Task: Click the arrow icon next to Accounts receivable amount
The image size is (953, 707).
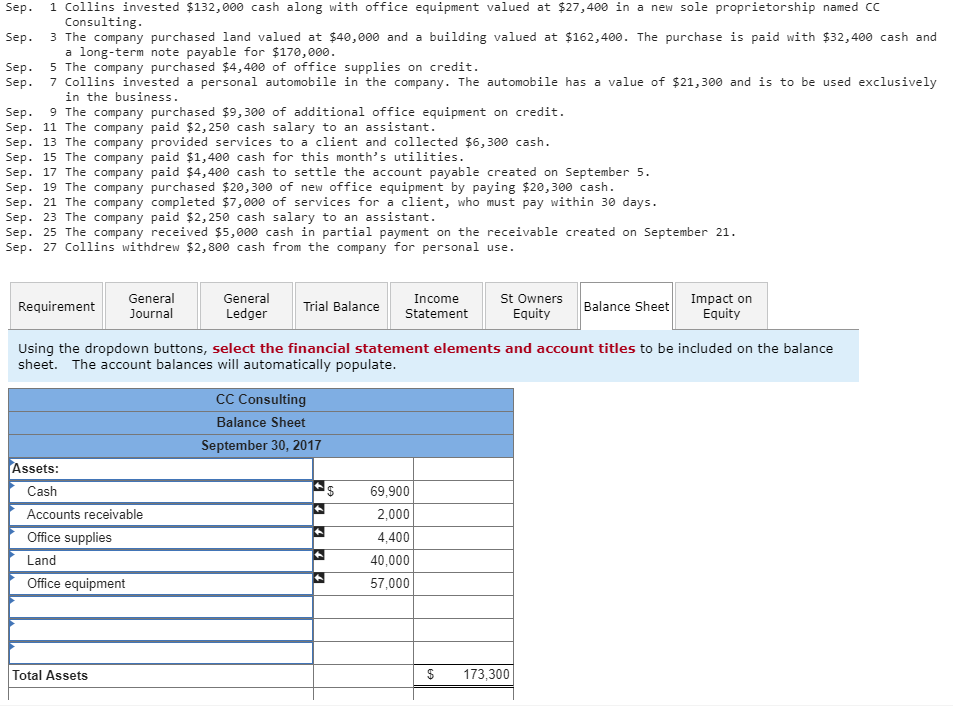Action: pyautogui.click(x=318, y=510)
